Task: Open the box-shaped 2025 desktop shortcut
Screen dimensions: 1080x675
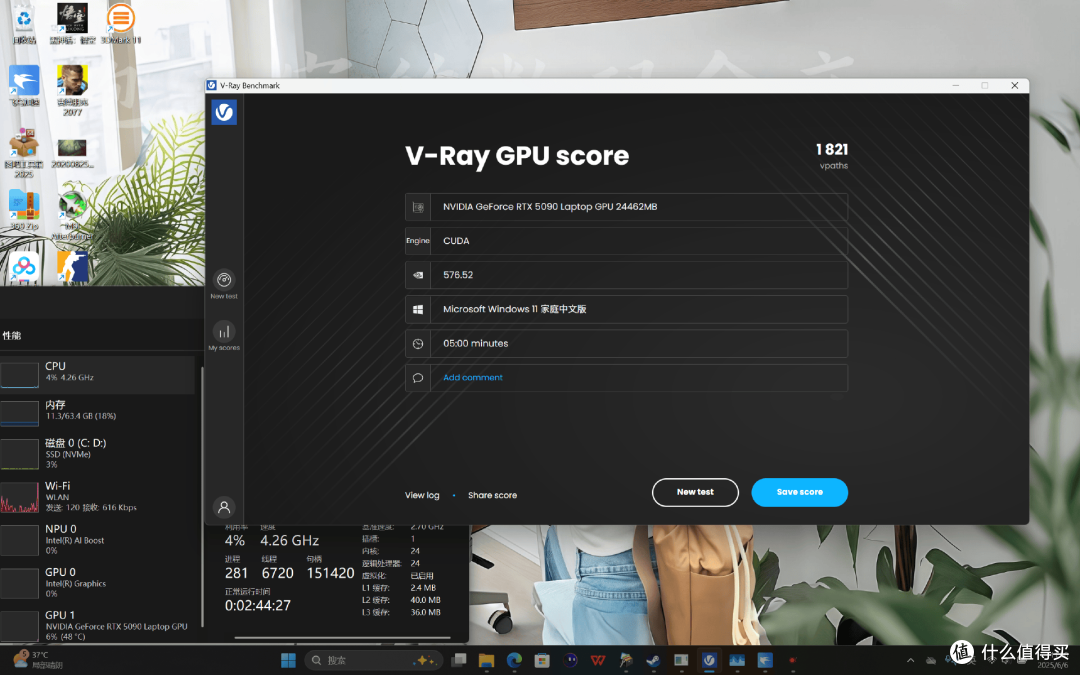Action: [24, 153]
